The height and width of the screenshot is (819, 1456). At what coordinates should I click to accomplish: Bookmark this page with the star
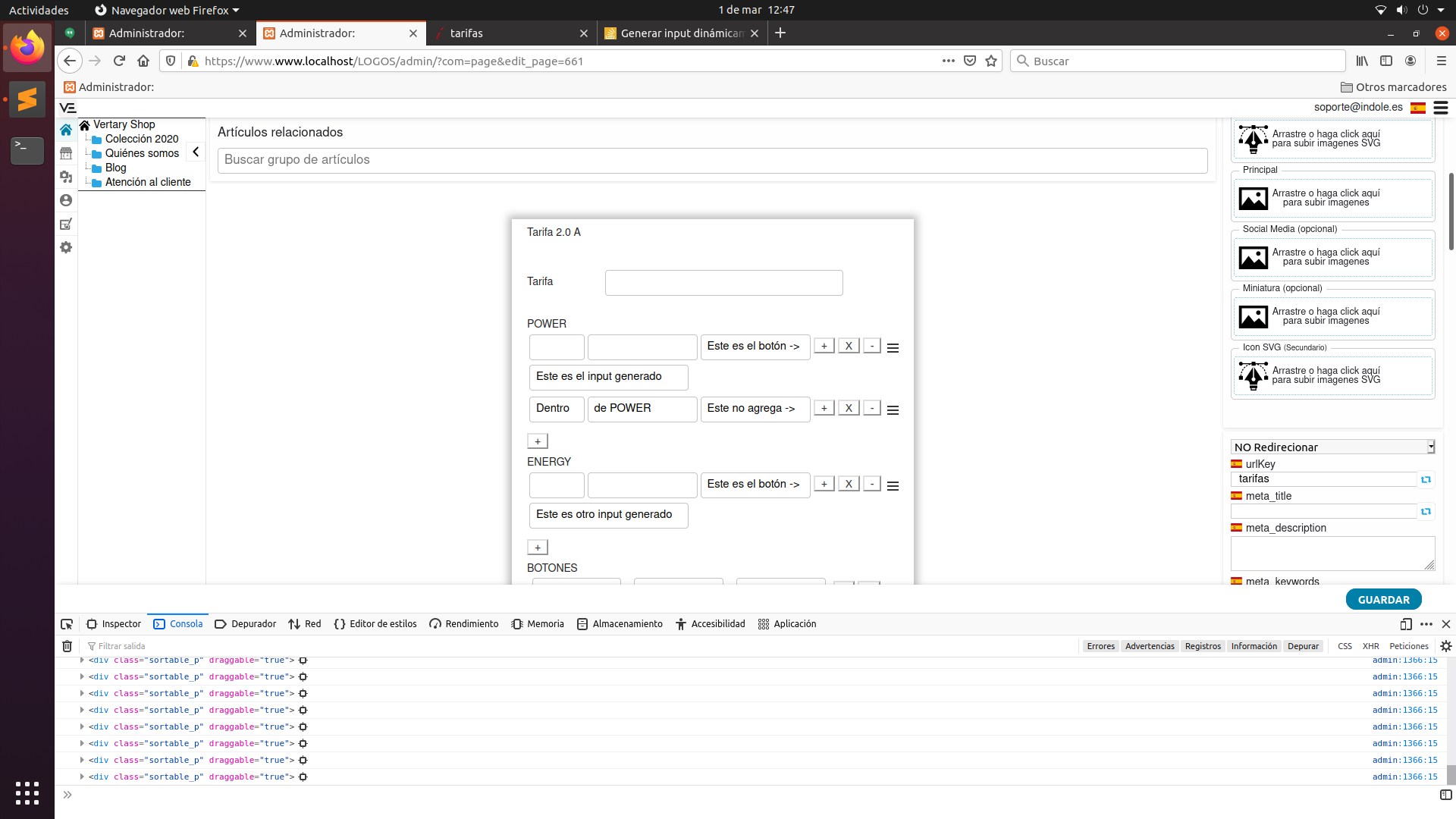[991, 61]
